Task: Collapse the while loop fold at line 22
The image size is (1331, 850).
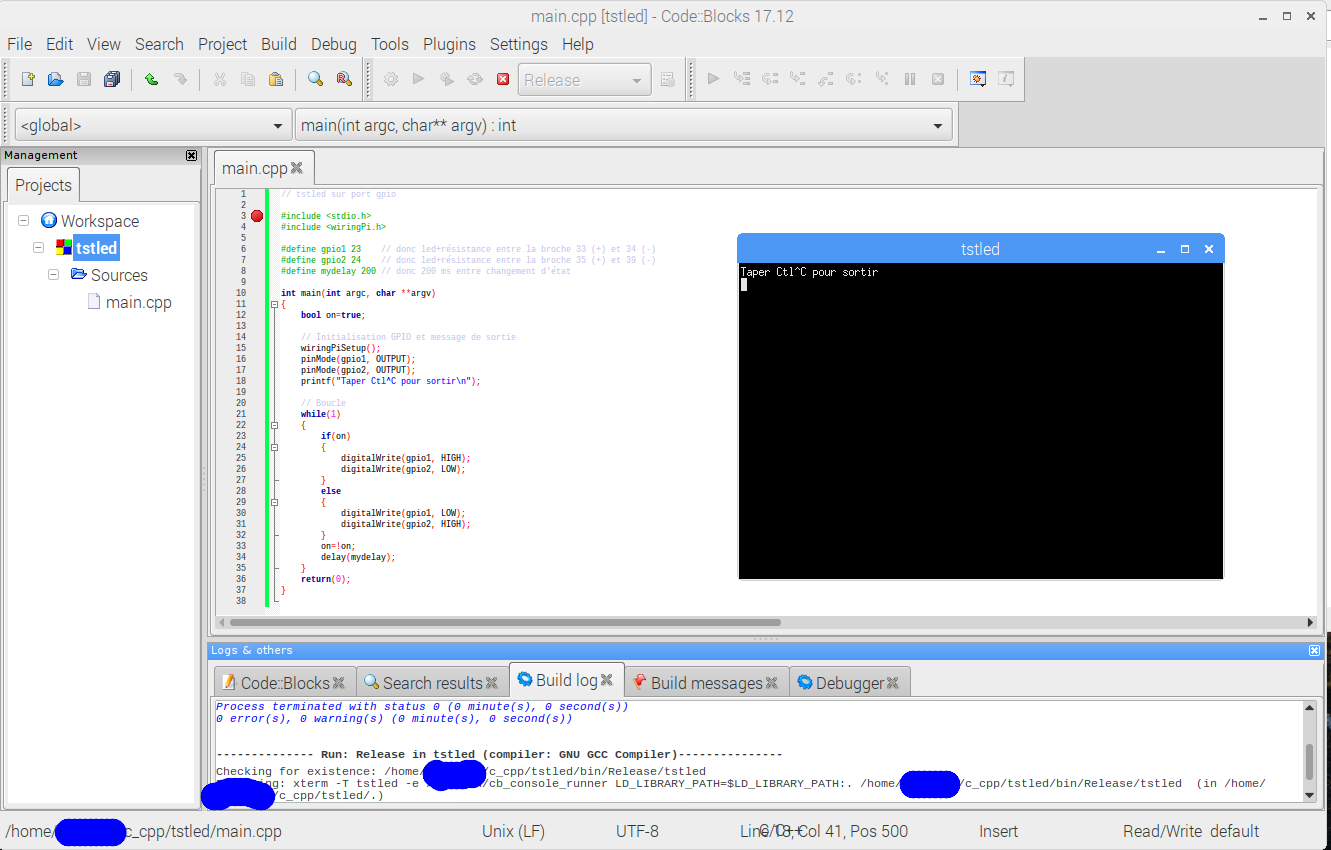Action: click(275, 425)
